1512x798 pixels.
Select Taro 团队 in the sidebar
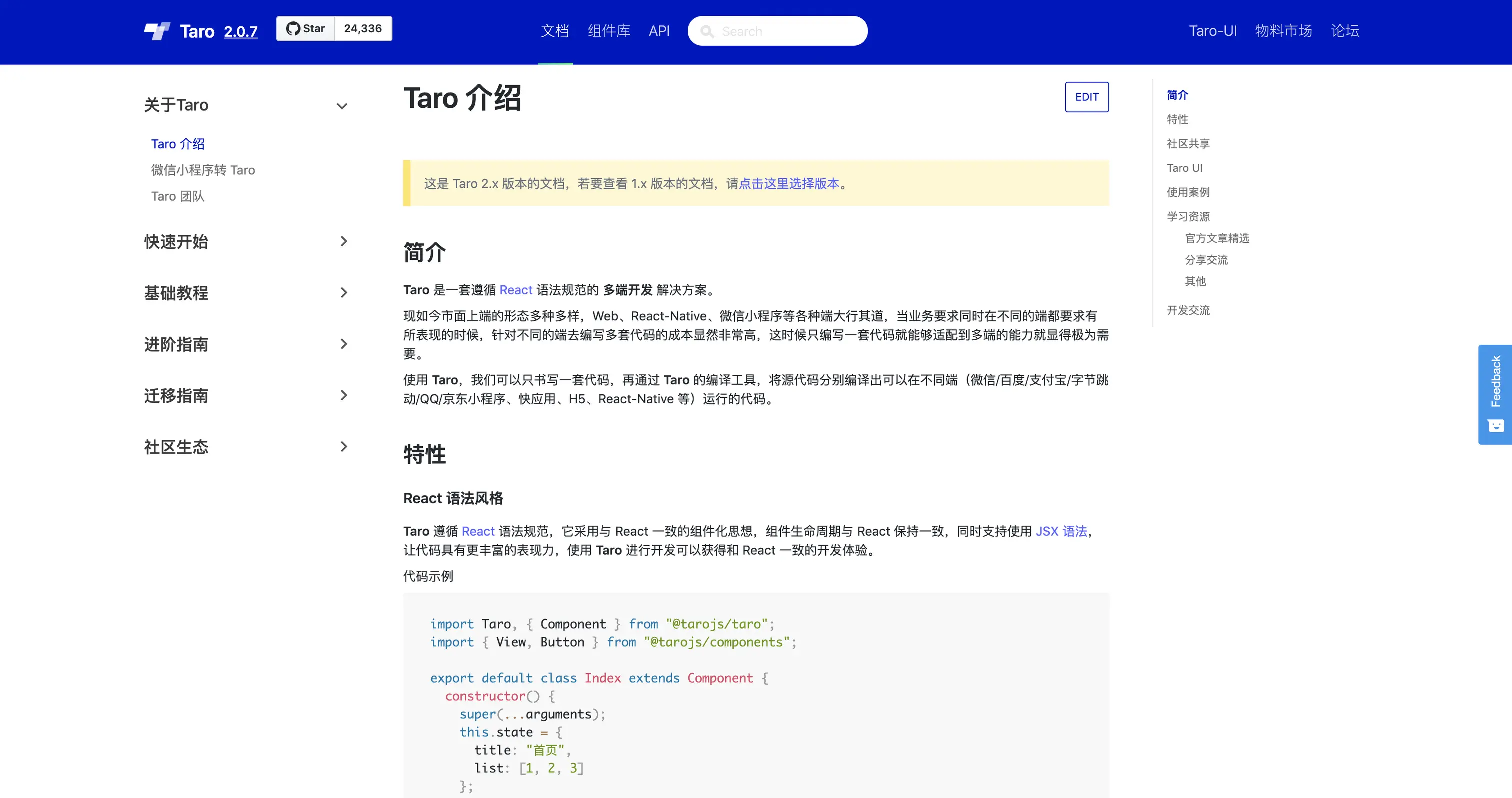pyautogui.click(x=177, y=196)
